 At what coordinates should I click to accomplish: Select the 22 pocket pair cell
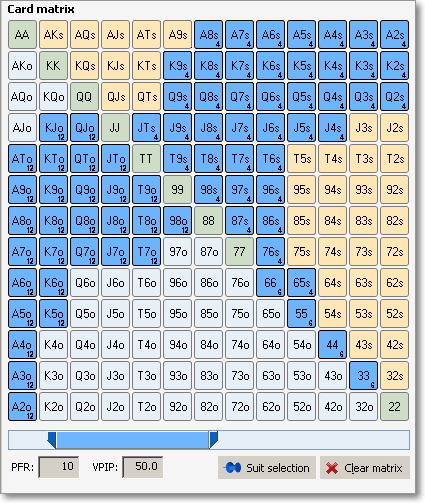tap(394, 407)
